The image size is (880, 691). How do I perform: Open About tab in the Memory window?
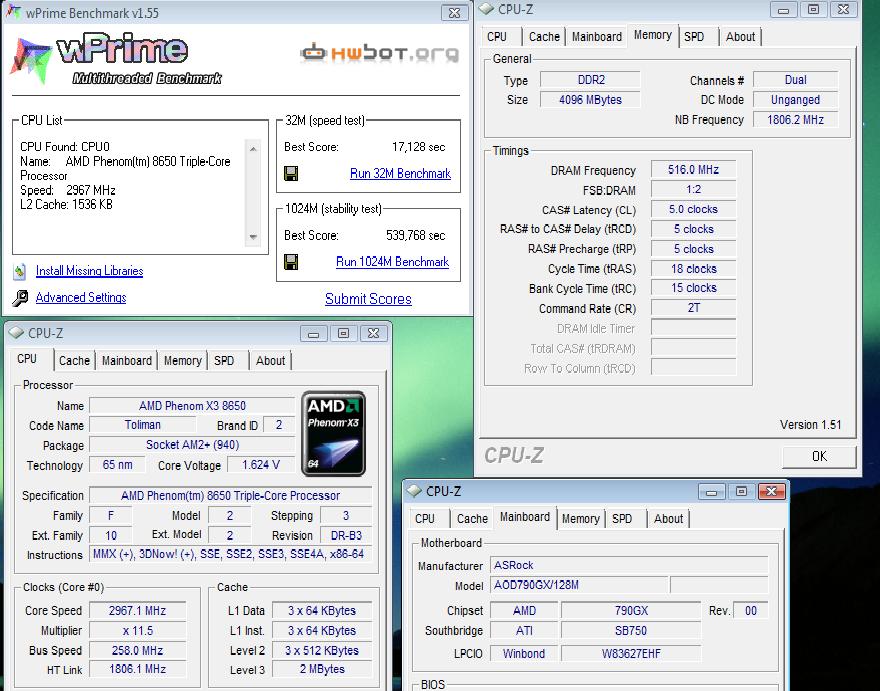pos(740,37)
